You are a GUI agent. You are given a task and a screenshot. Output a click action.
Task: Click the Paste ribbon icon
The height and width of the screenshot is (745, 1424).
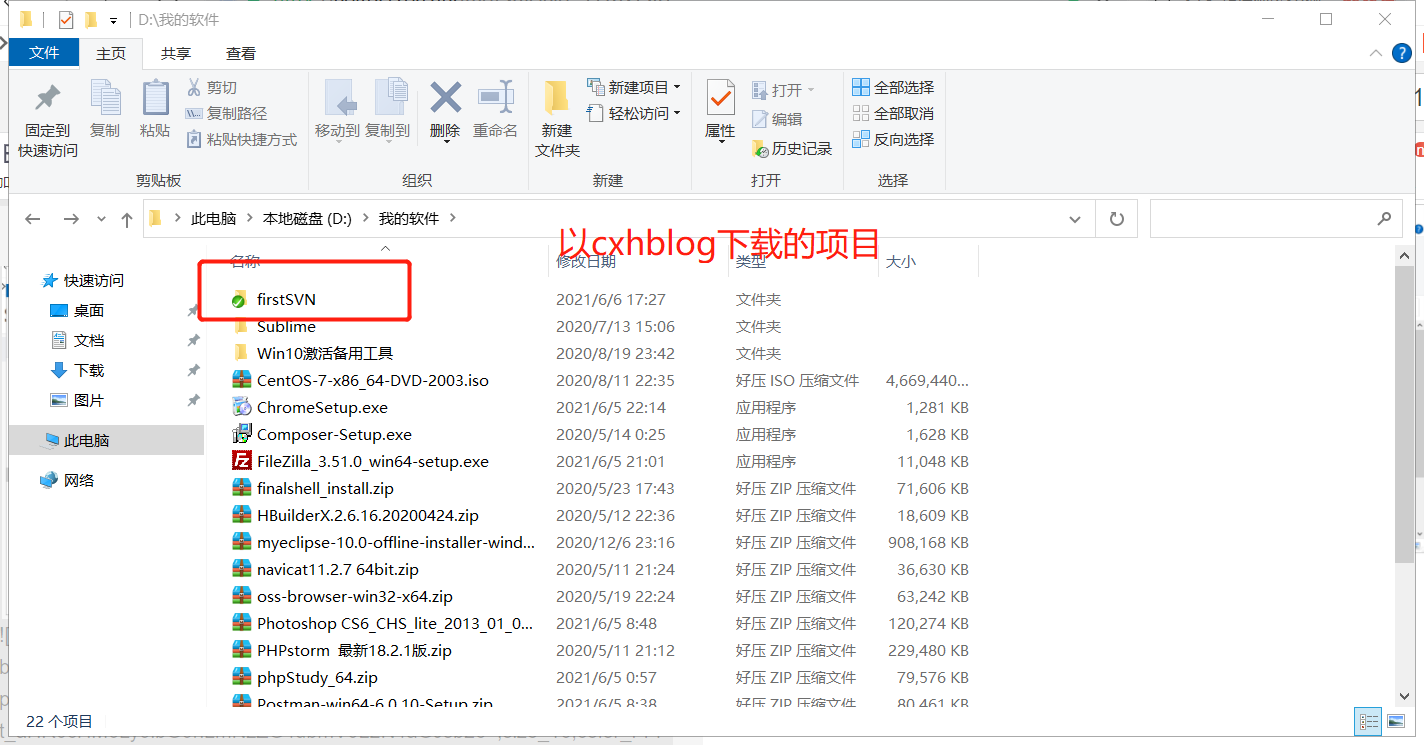(155, 98)
